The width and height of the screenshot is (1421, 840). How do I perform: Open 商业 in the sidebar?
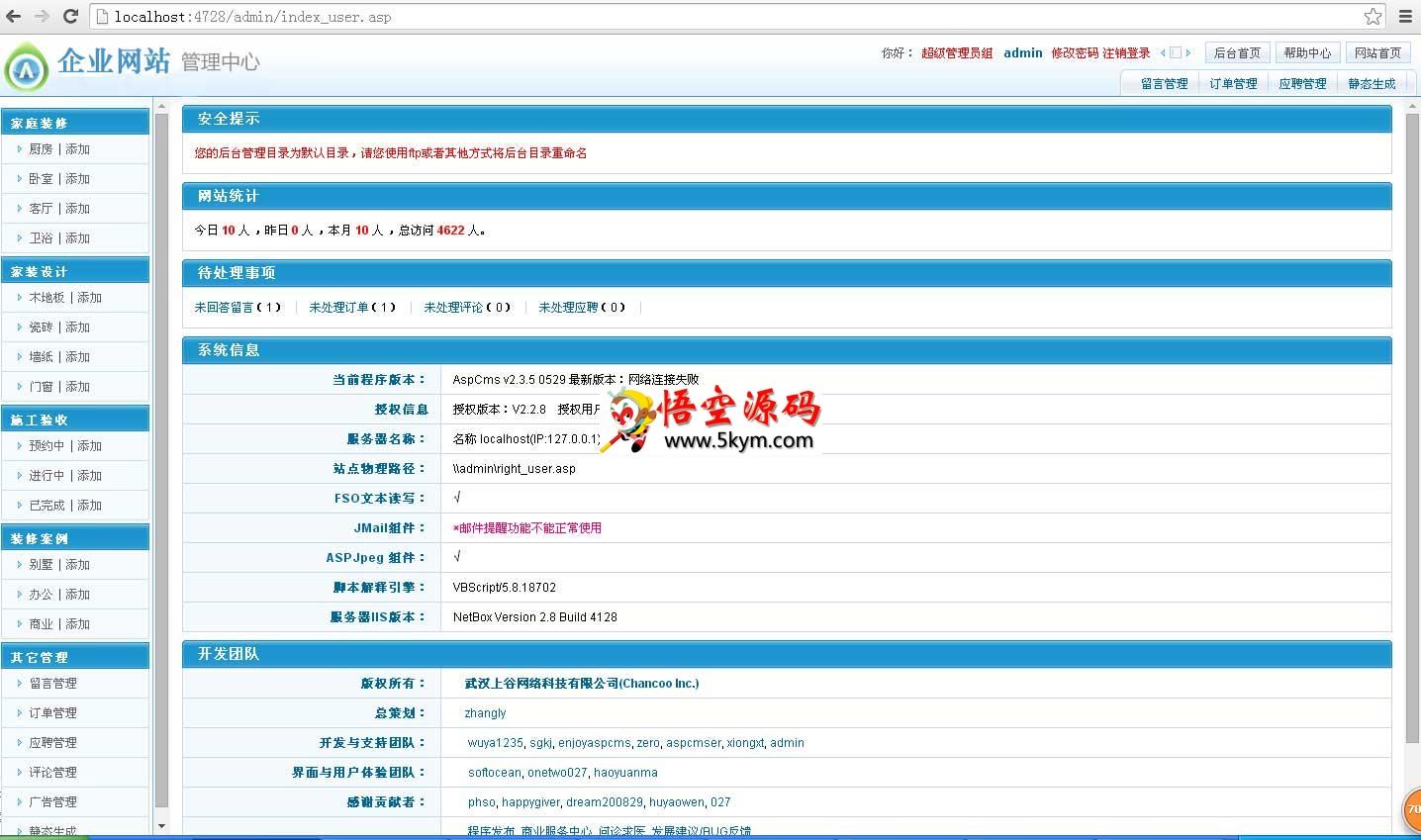click(x=41, y=624)
